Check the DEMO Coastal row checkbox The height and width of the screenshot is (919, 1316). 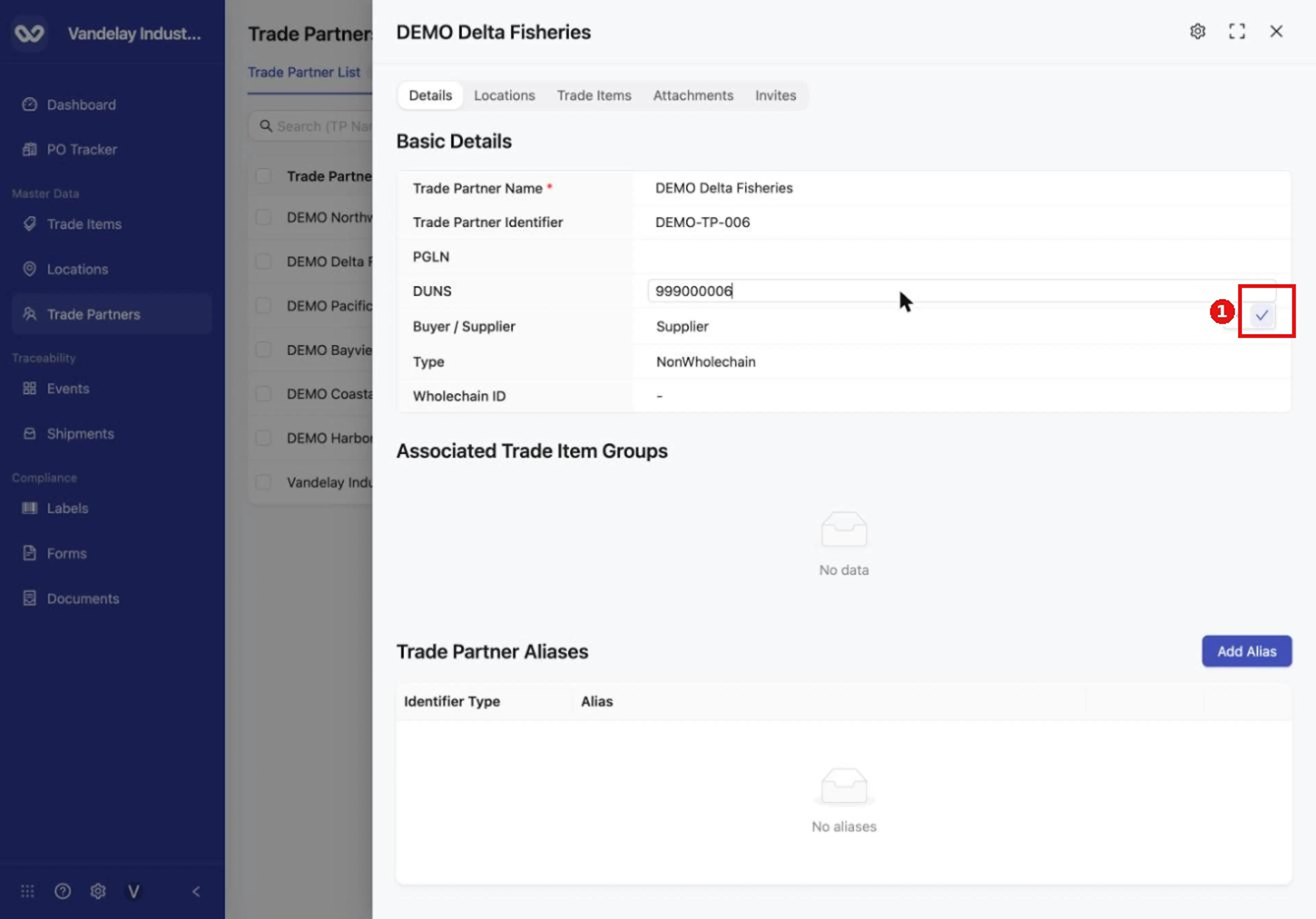click(x=263, y=394)
